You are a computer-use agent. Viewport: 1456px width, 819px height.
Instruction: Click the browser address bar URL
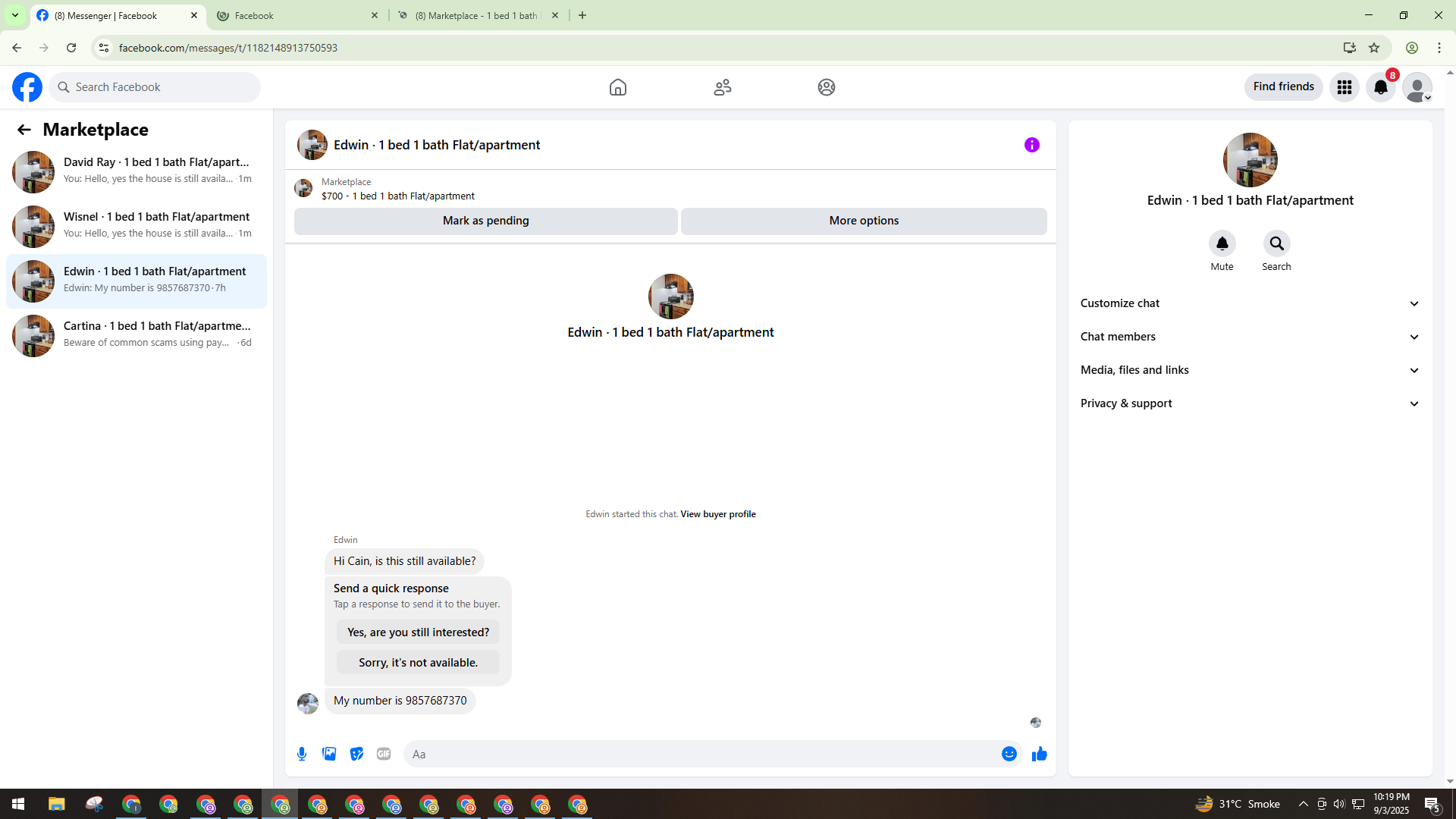point(228,48)
